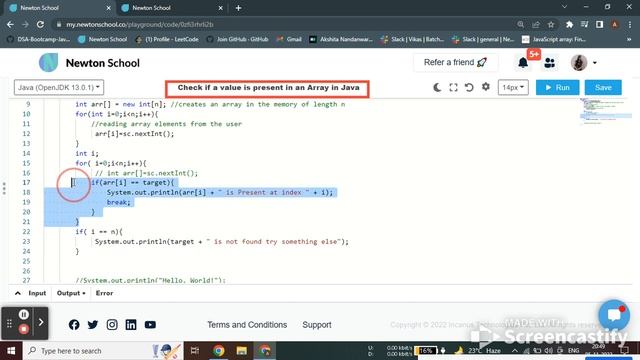Click the browser address bar

tap(286, 24)
